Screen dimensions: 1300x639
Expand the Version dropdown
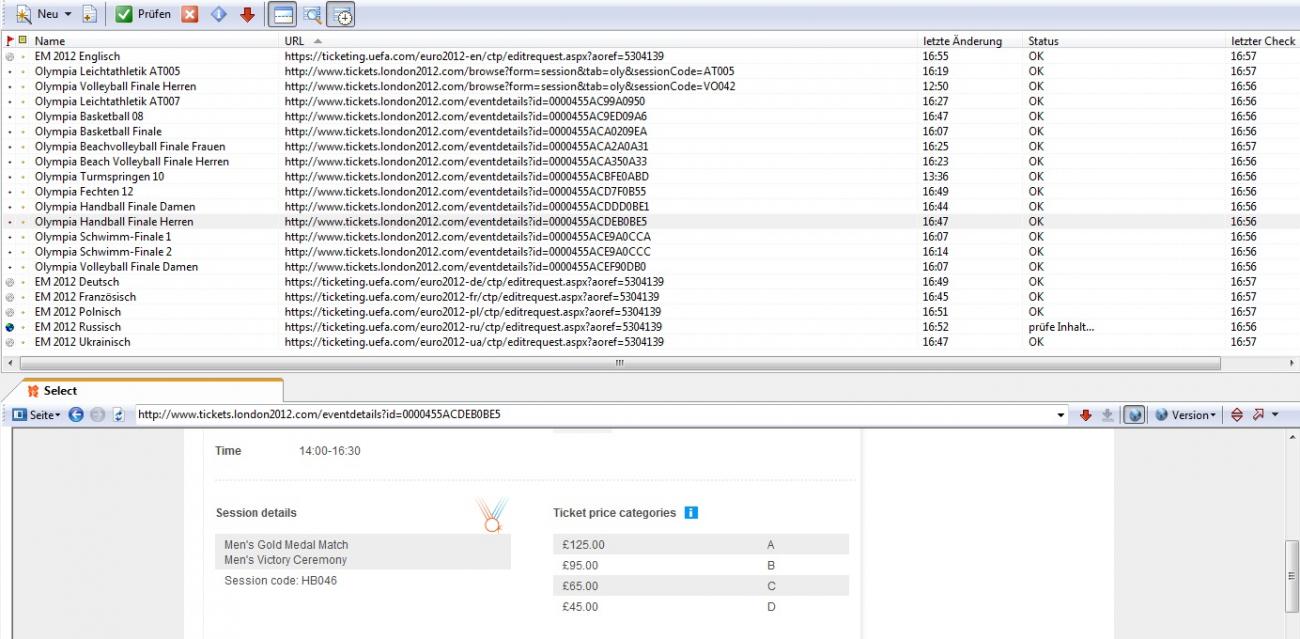[x=1188, y=415]
